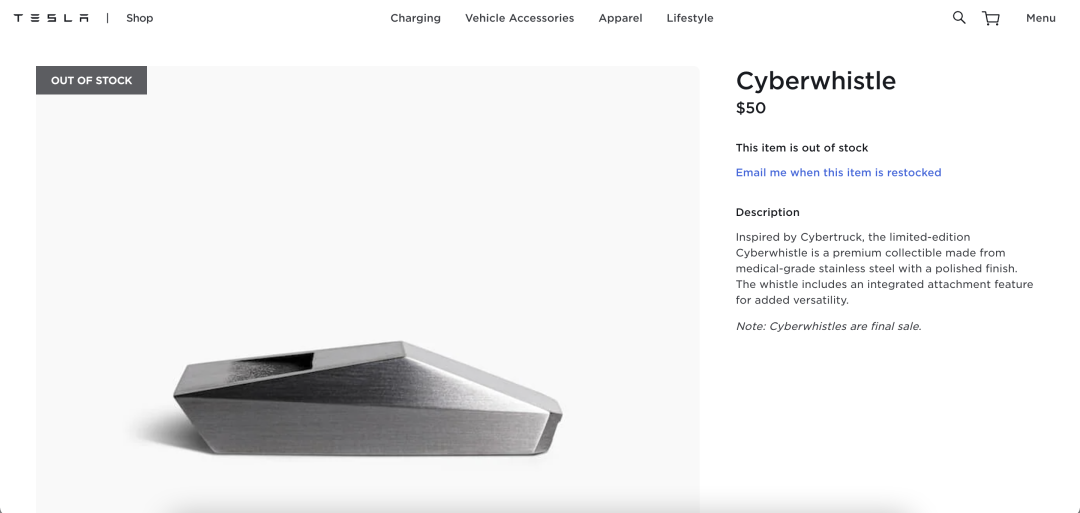Click the $50 price text

point(751,108)
